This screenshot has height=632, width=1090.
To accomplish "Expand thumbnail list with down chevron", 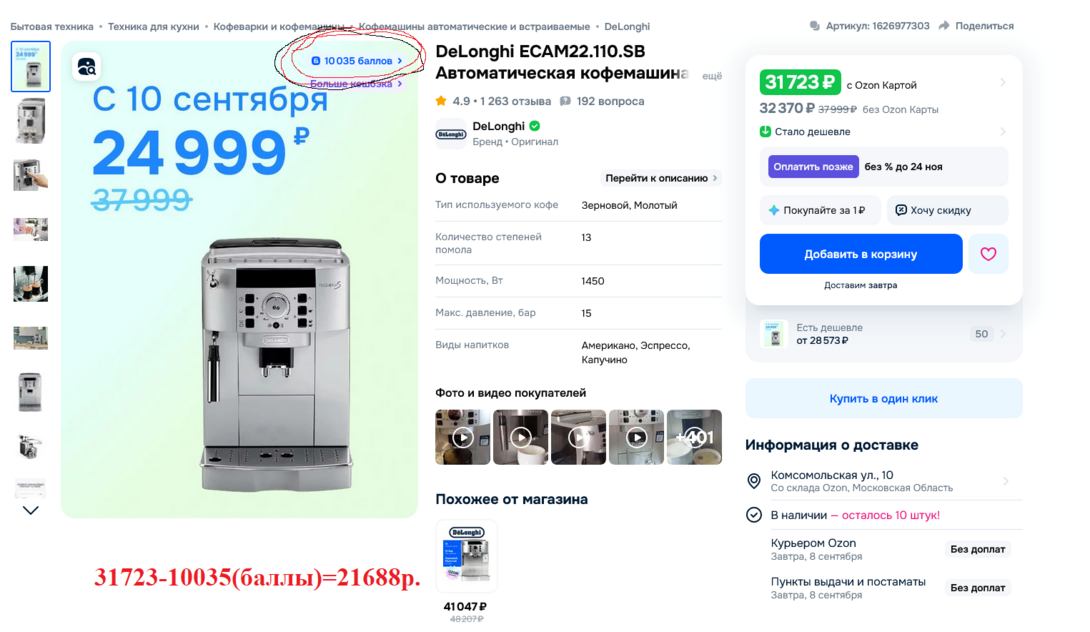I will coord(31,510).
